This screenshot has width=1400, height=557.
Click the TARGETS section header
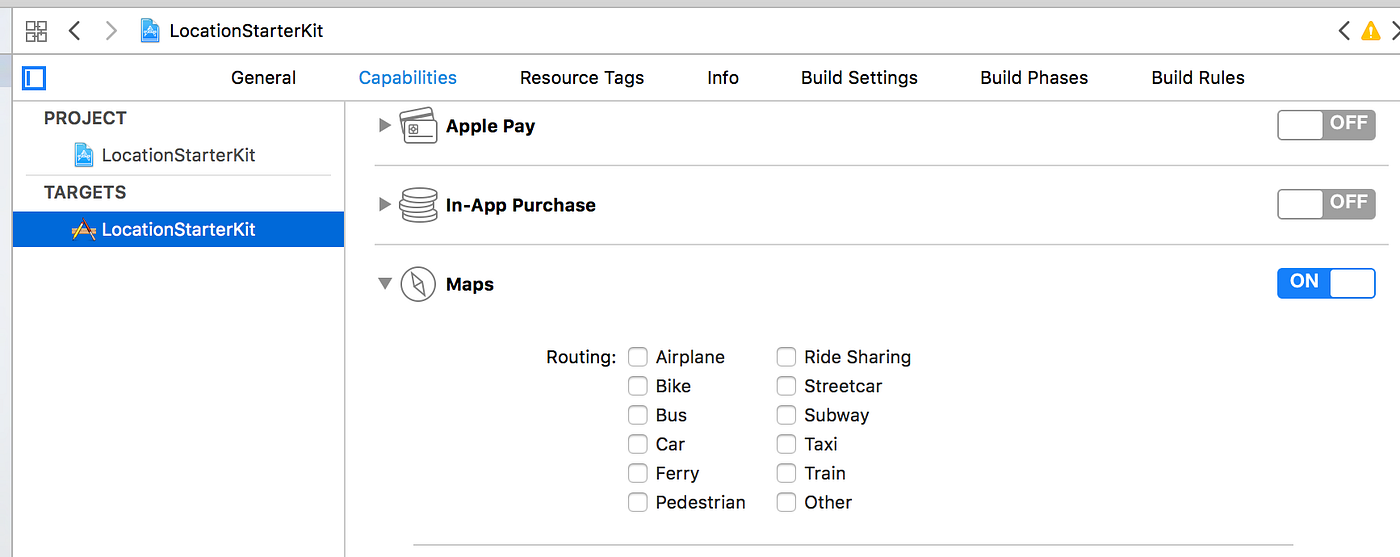click(85, 192)
